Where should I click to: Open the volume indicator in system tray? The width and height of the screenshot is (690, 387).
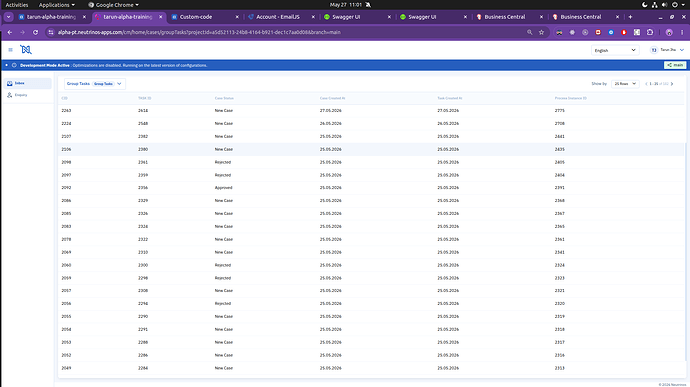pos(664,5)
